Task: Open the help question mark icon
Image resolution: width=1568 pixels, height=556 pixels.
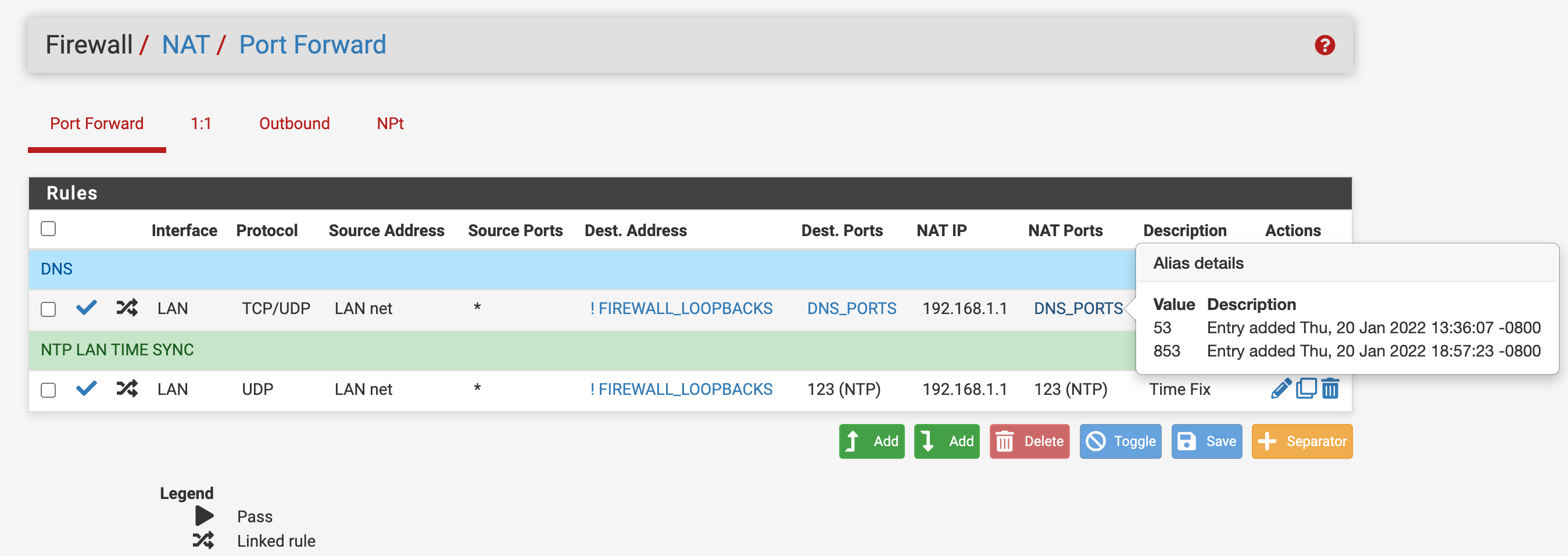Action: pyautogui.click(x=1324, y=45)
